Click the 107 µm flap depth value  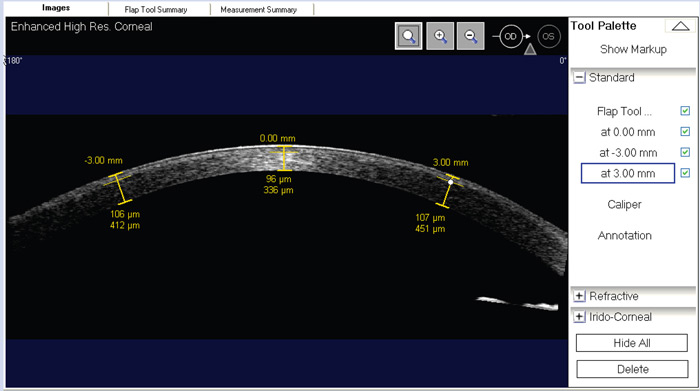point(430,218)
